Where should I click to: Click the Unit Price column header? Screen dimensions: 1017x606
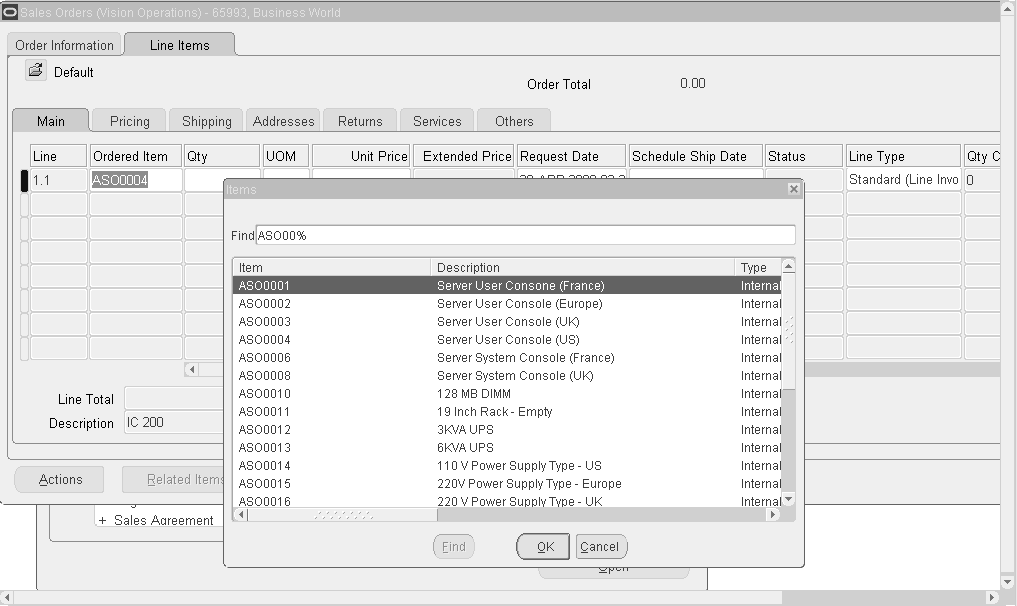coord(361,156)
